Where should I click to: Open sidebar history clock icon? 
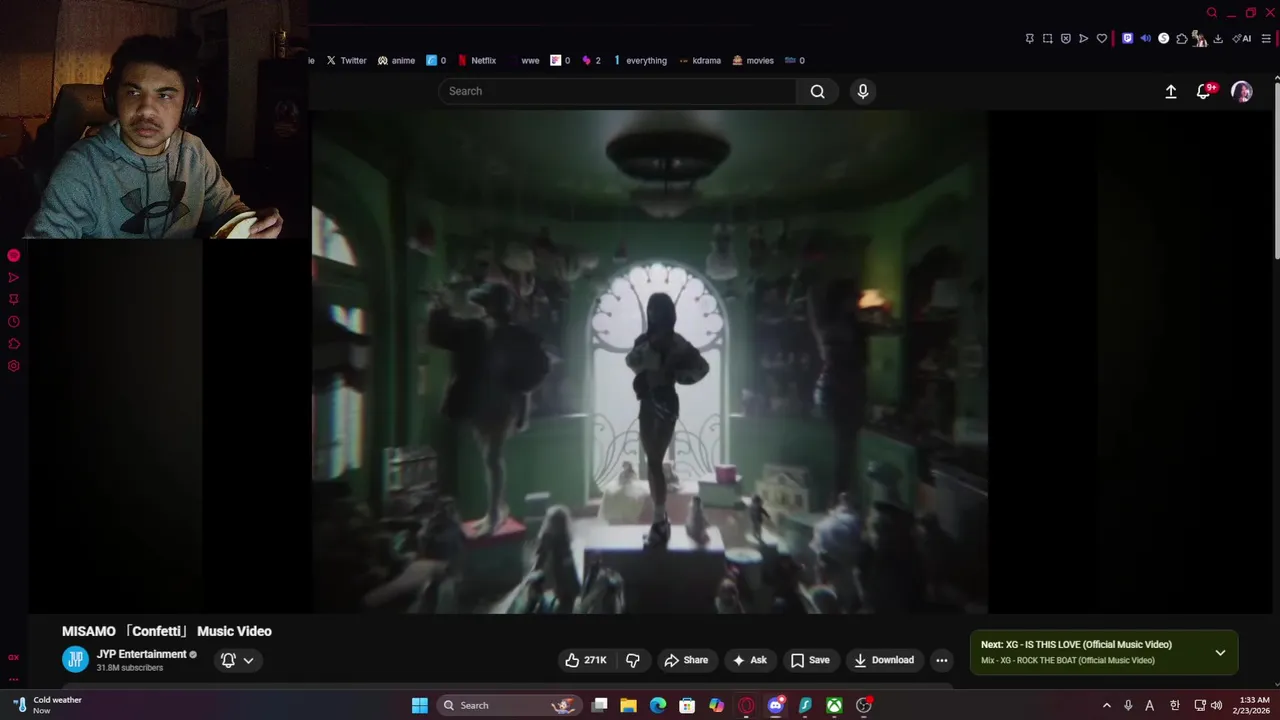click(x=14, y=322)
